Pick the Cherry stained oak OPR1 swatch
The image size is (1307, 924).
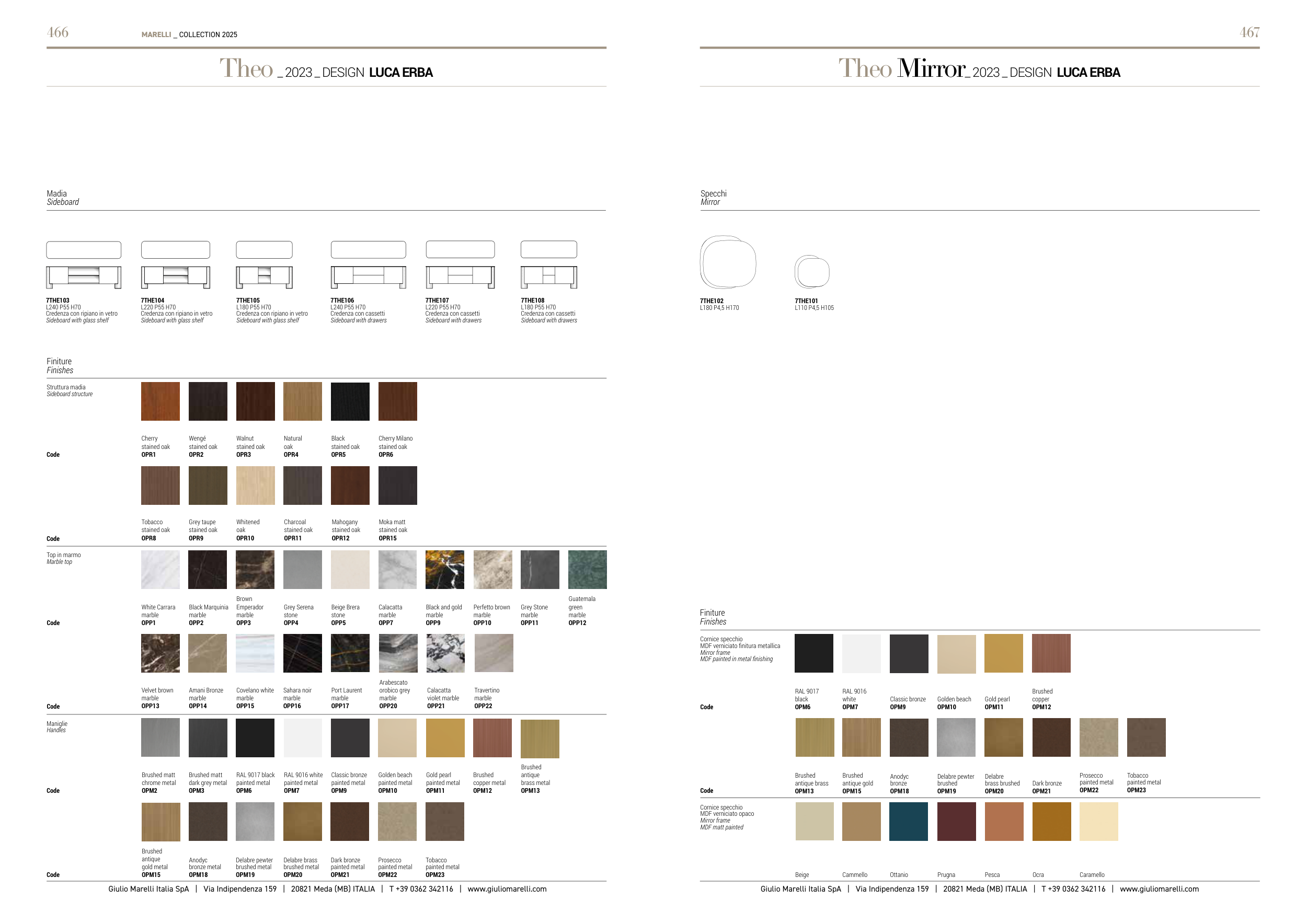[160, 401]
